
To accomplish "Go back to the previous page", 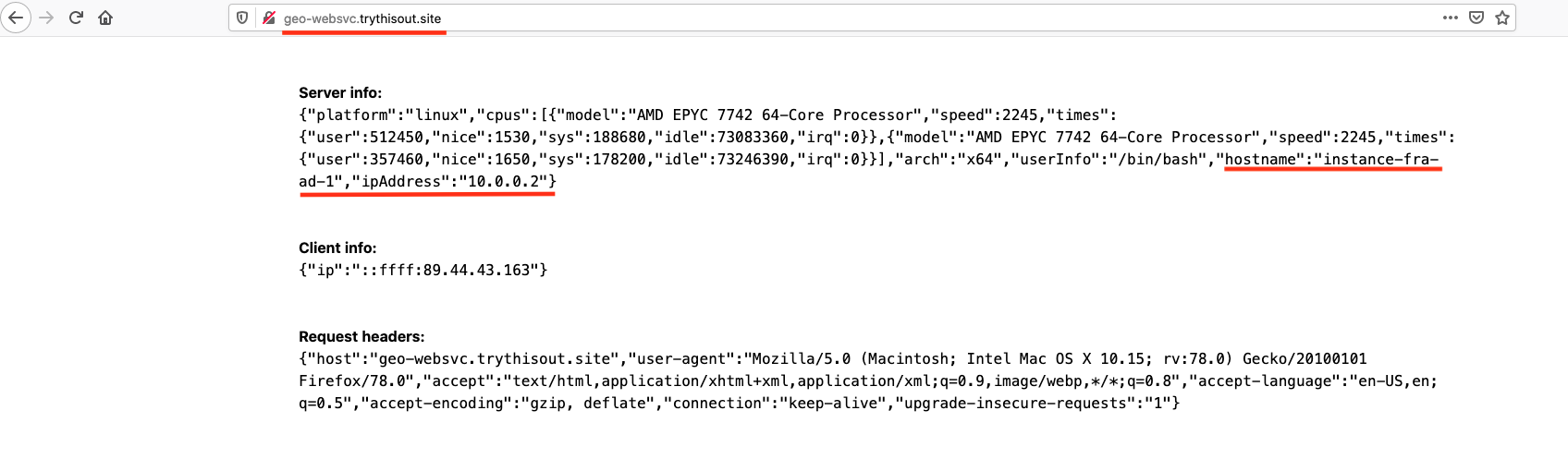I will coord(16,18).
